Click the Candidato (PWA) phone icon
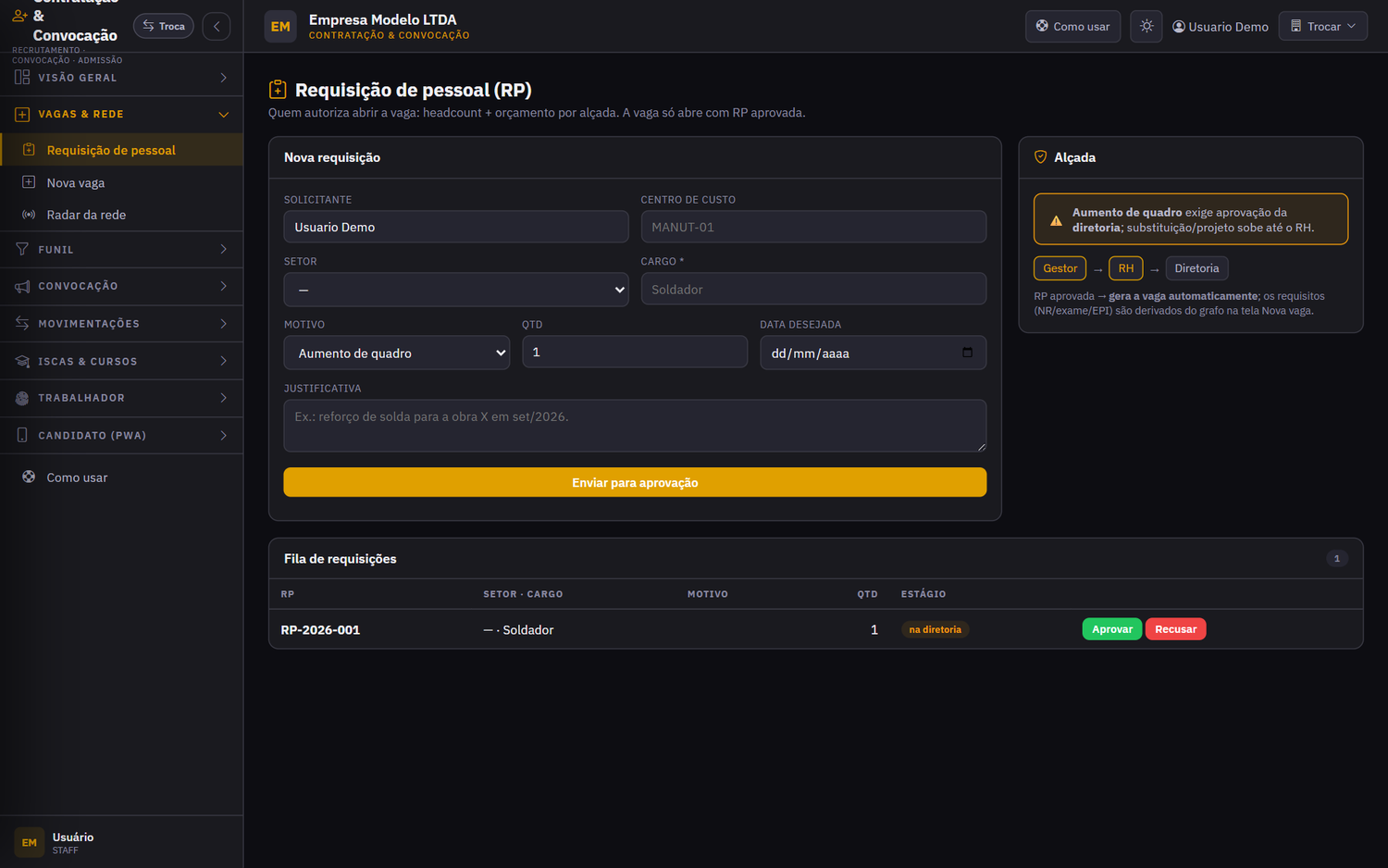Screen dimensions: 1388x868 tap(22, 435)
